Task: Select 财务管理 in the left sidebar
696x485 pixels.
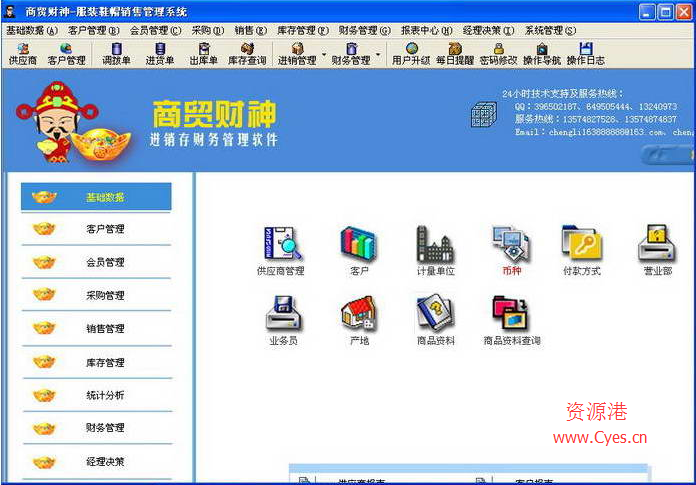Action: tap(96, 428)
